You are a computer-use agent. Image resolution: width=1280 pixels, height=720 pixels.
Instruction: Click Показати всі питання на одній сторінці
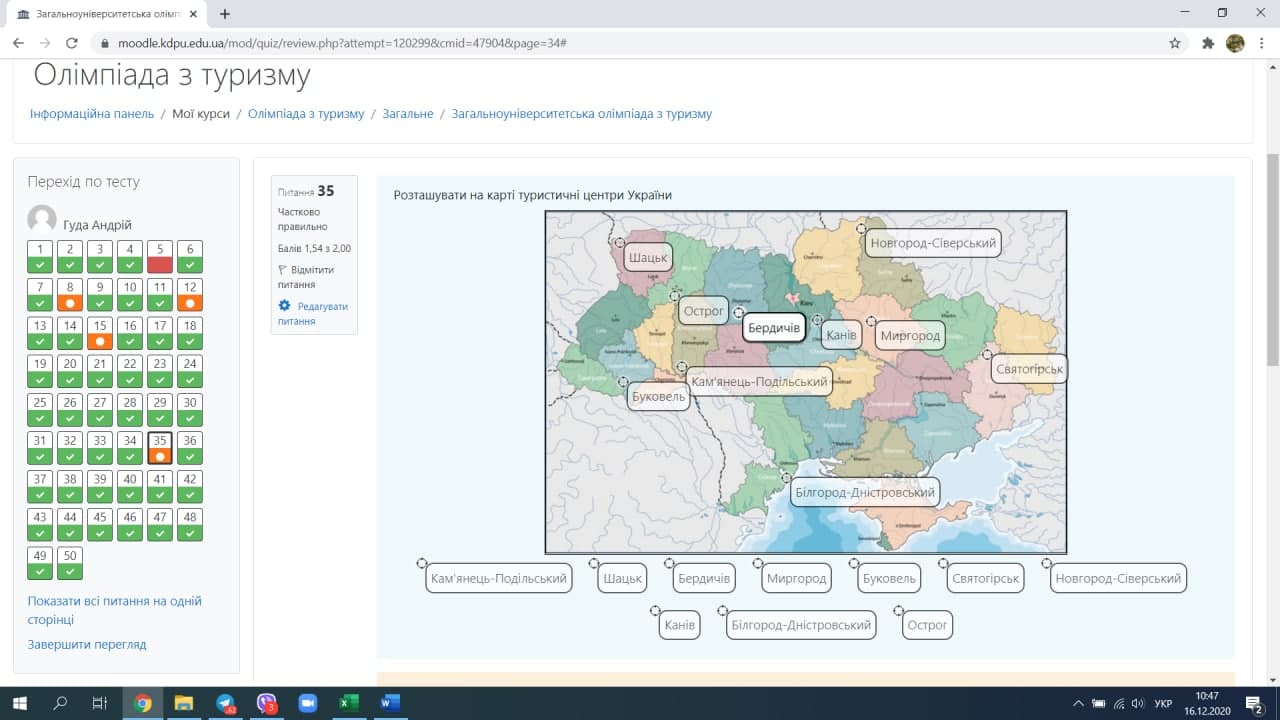(x=115, y=610)
